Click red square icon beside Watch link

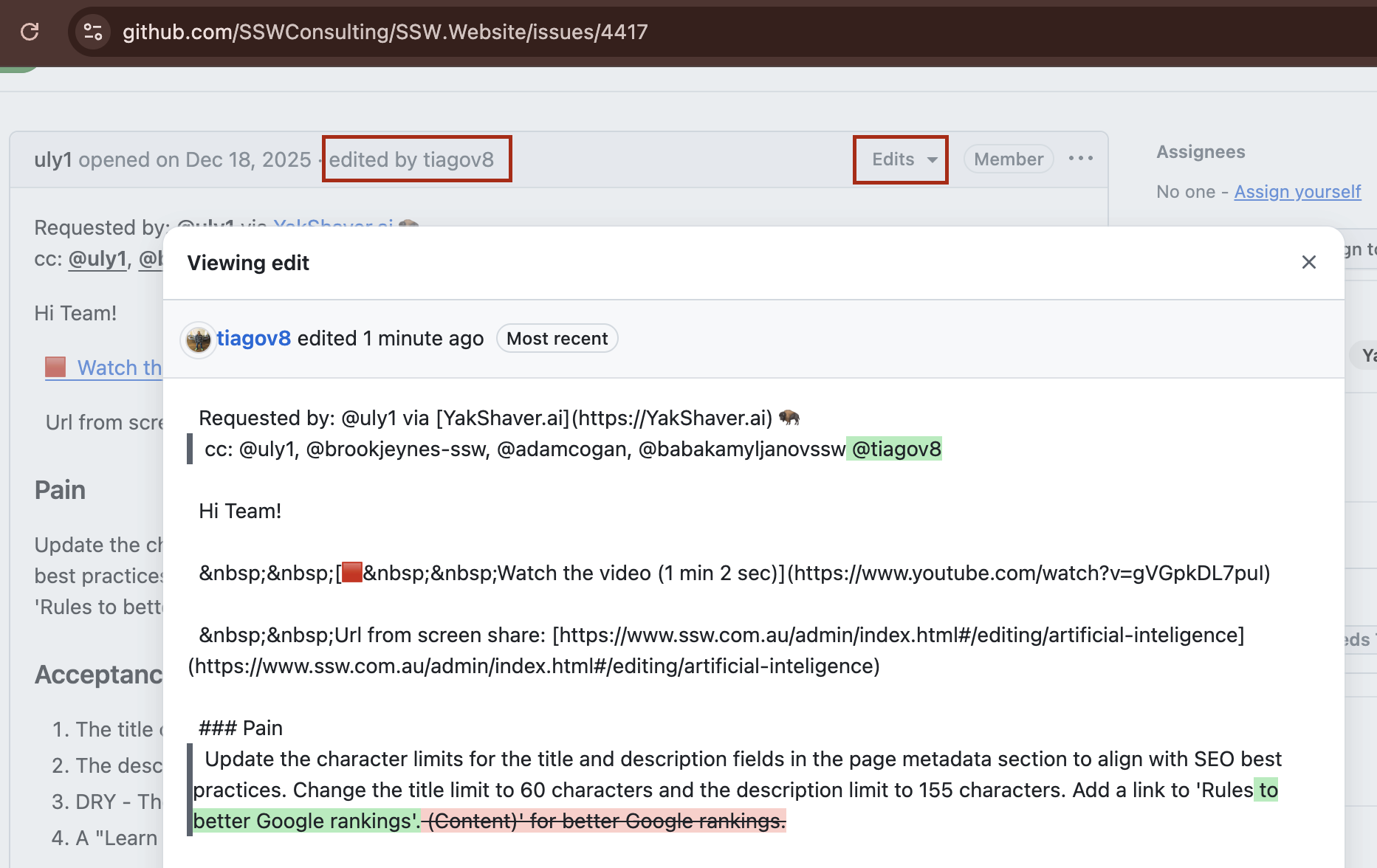[55, 367]
